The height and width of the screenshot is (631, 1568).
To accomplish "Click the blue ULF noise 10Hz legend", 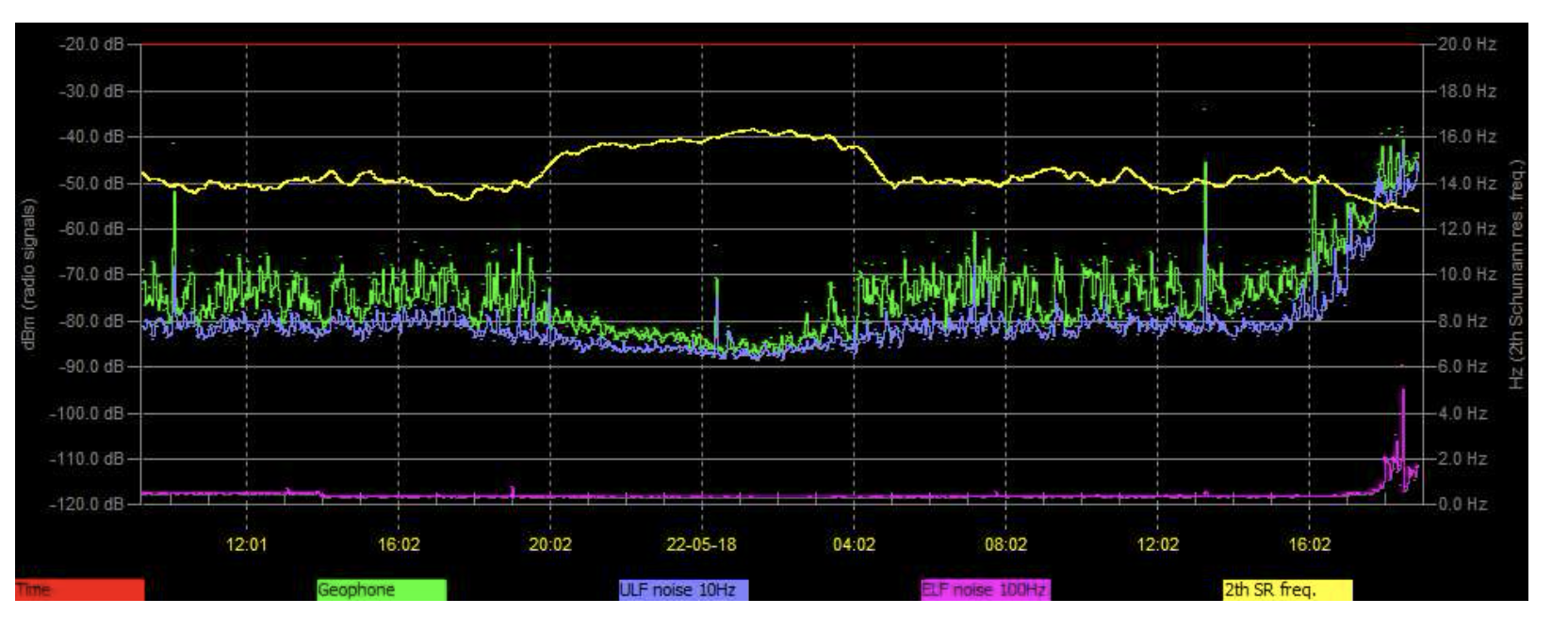I will tap(683, 591).
